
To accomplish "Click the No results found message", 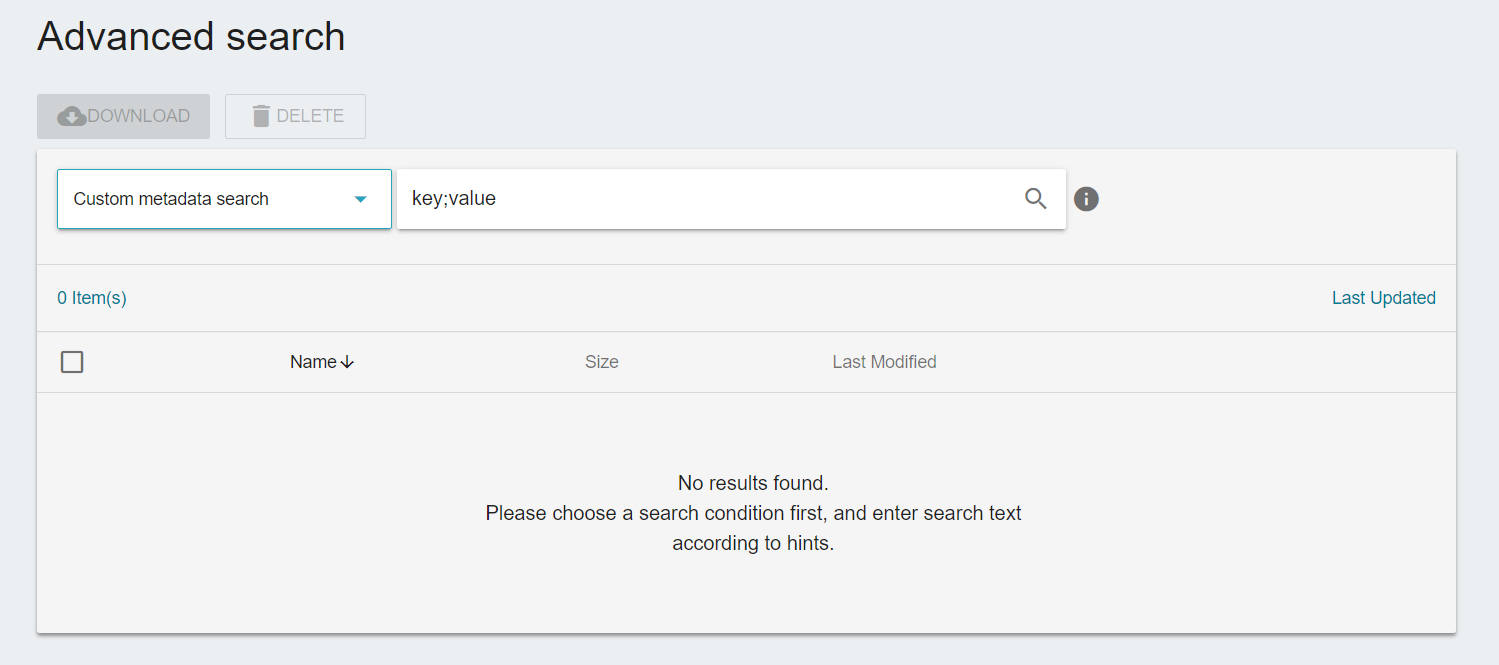I will coord(753,483).
